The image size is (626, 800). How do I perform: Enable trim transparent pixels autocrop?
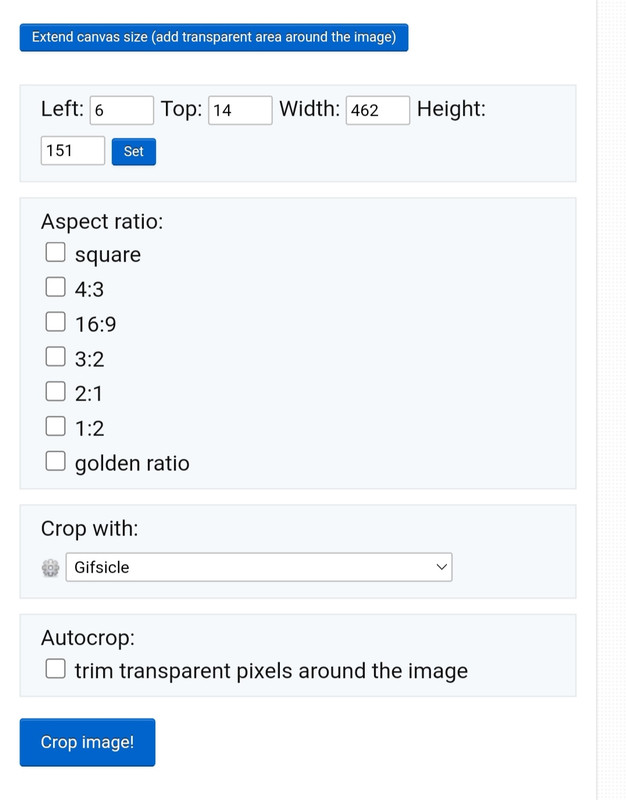pos(56,669)
